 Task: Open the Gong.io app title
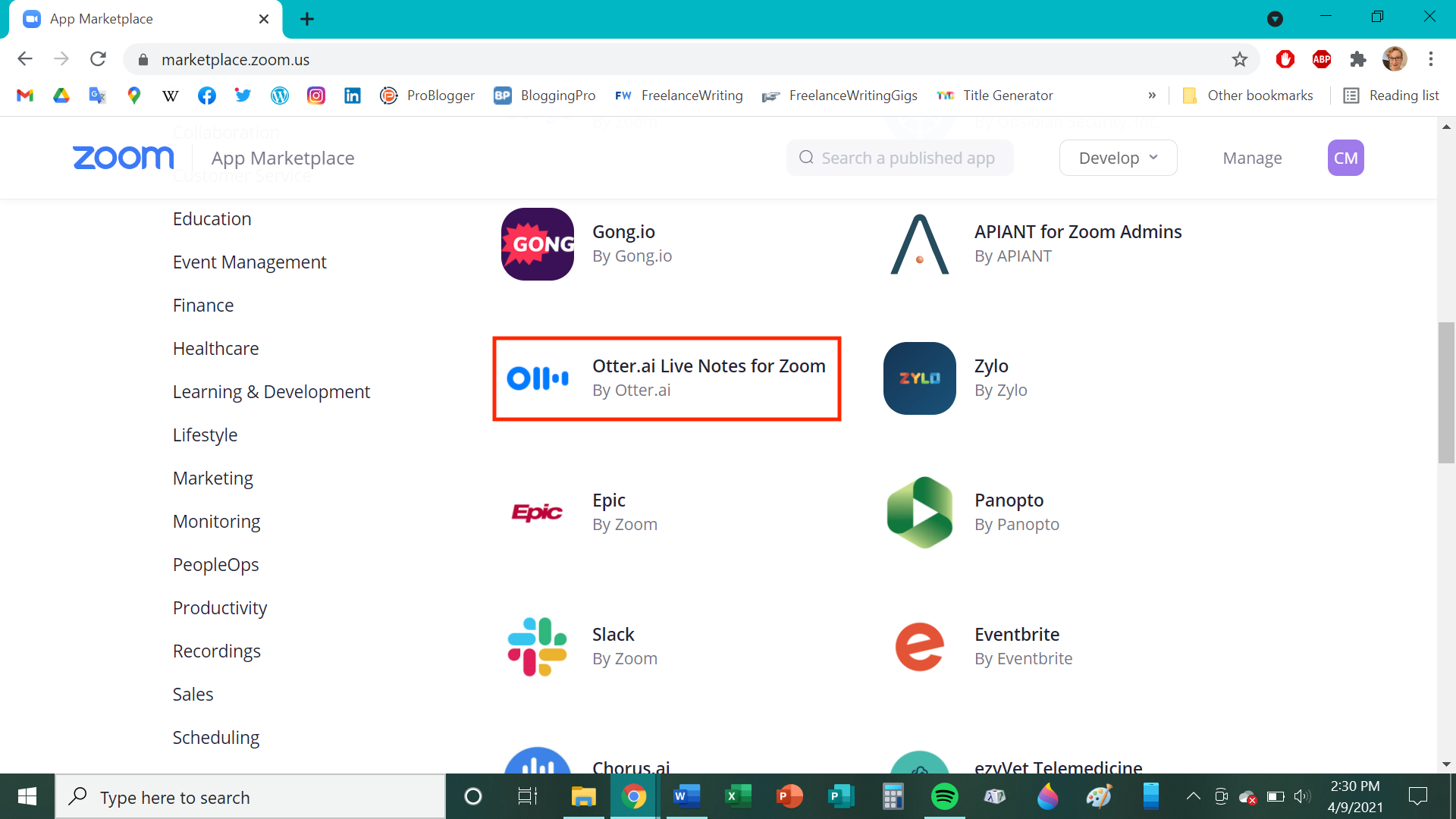pos(623,231)
